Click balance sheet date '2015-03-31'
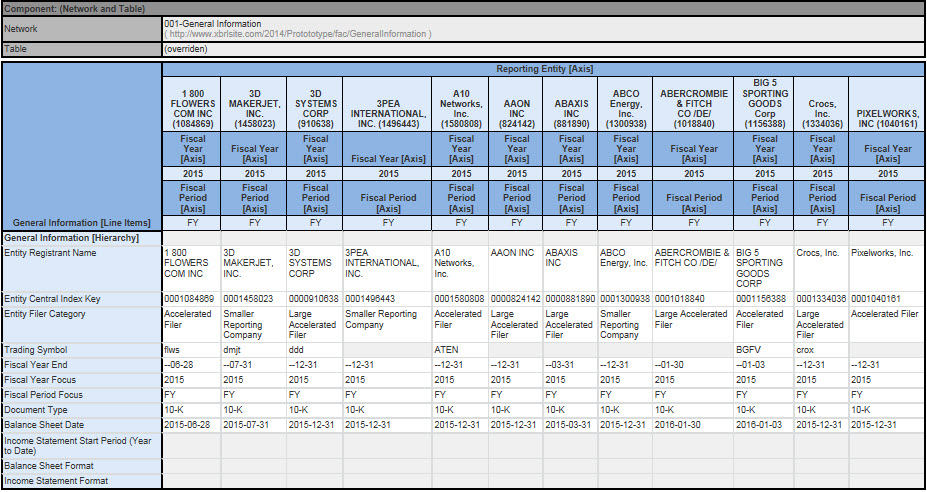Image resolution: width=927 pixels, height=492 pixels. [569, 425]
